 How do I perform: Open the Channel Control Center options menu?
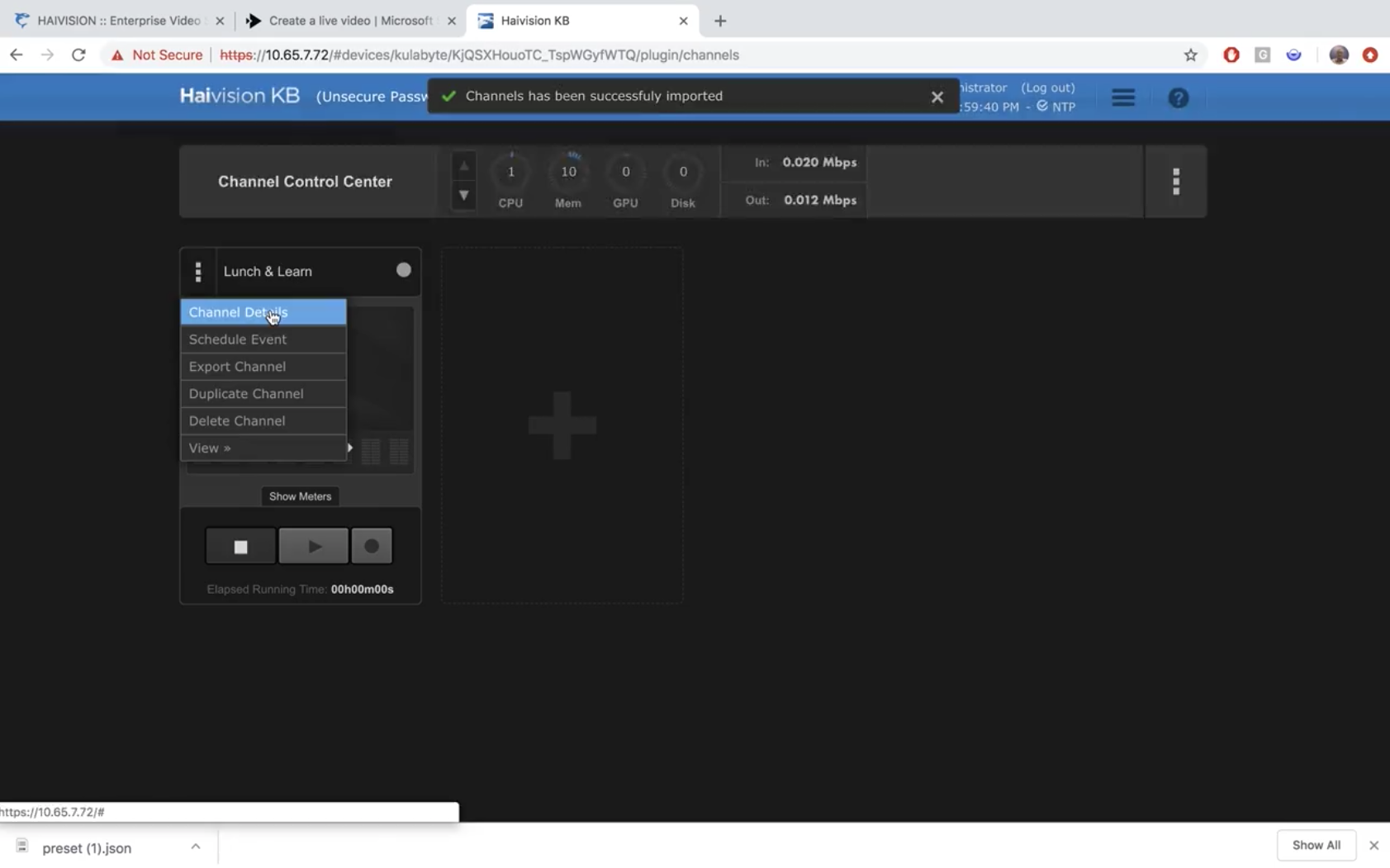tap(1175, 182)
